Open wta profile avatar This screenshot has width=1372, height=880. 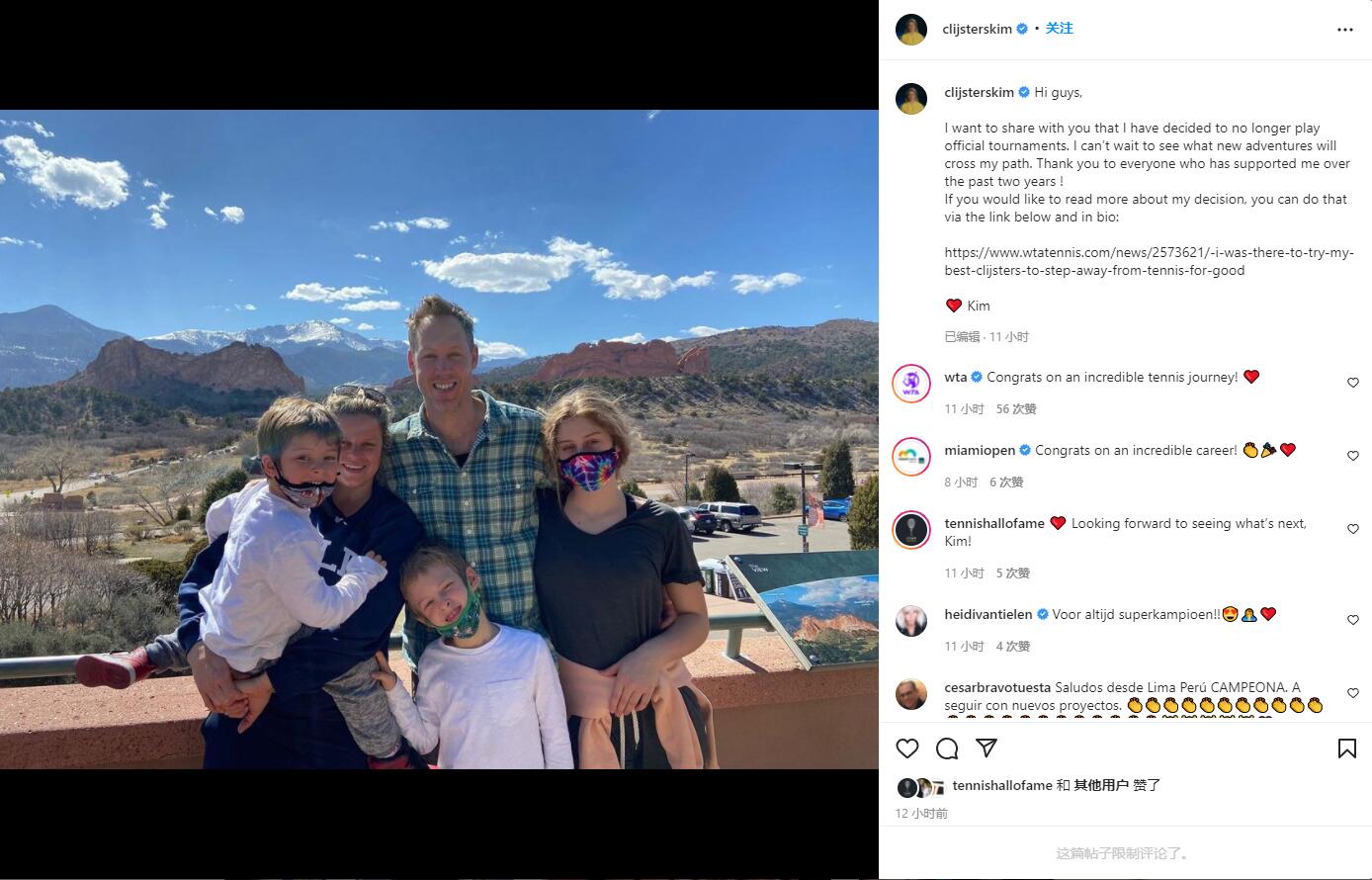tap(911, 383)
